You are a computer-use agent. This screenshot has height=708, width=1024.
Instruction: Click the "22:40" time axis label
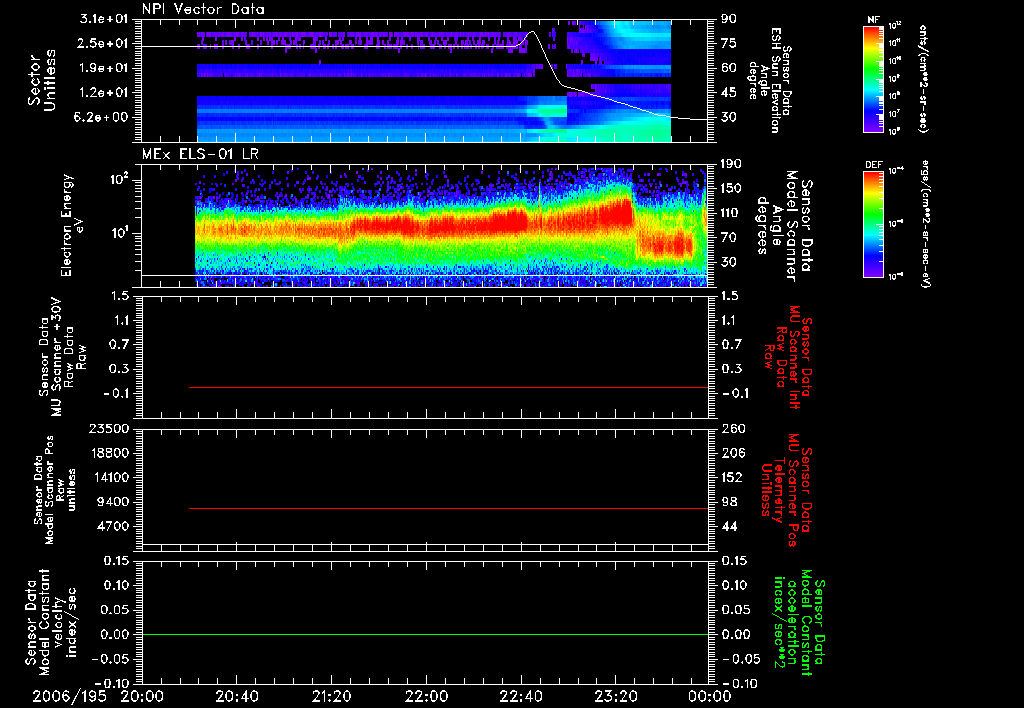coord(521,697)
